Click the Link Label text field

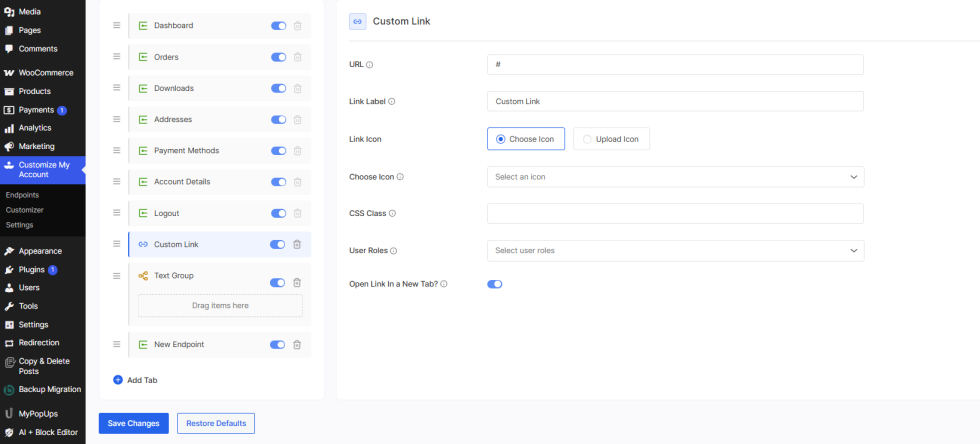(675, 101)
